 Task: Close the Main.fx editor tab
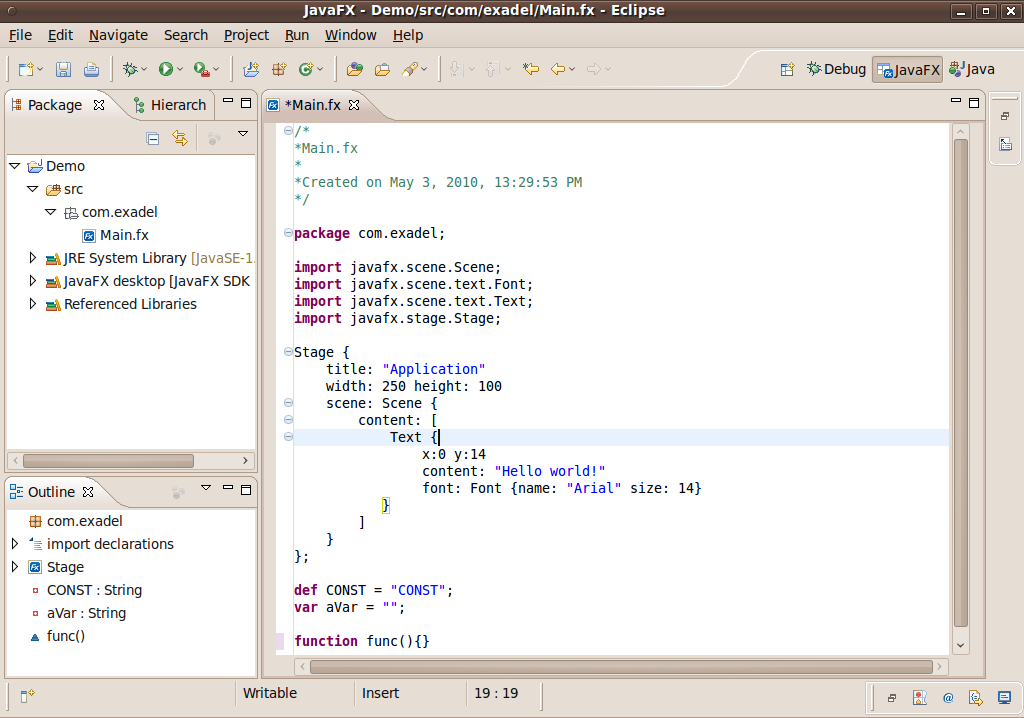[353, 105]
